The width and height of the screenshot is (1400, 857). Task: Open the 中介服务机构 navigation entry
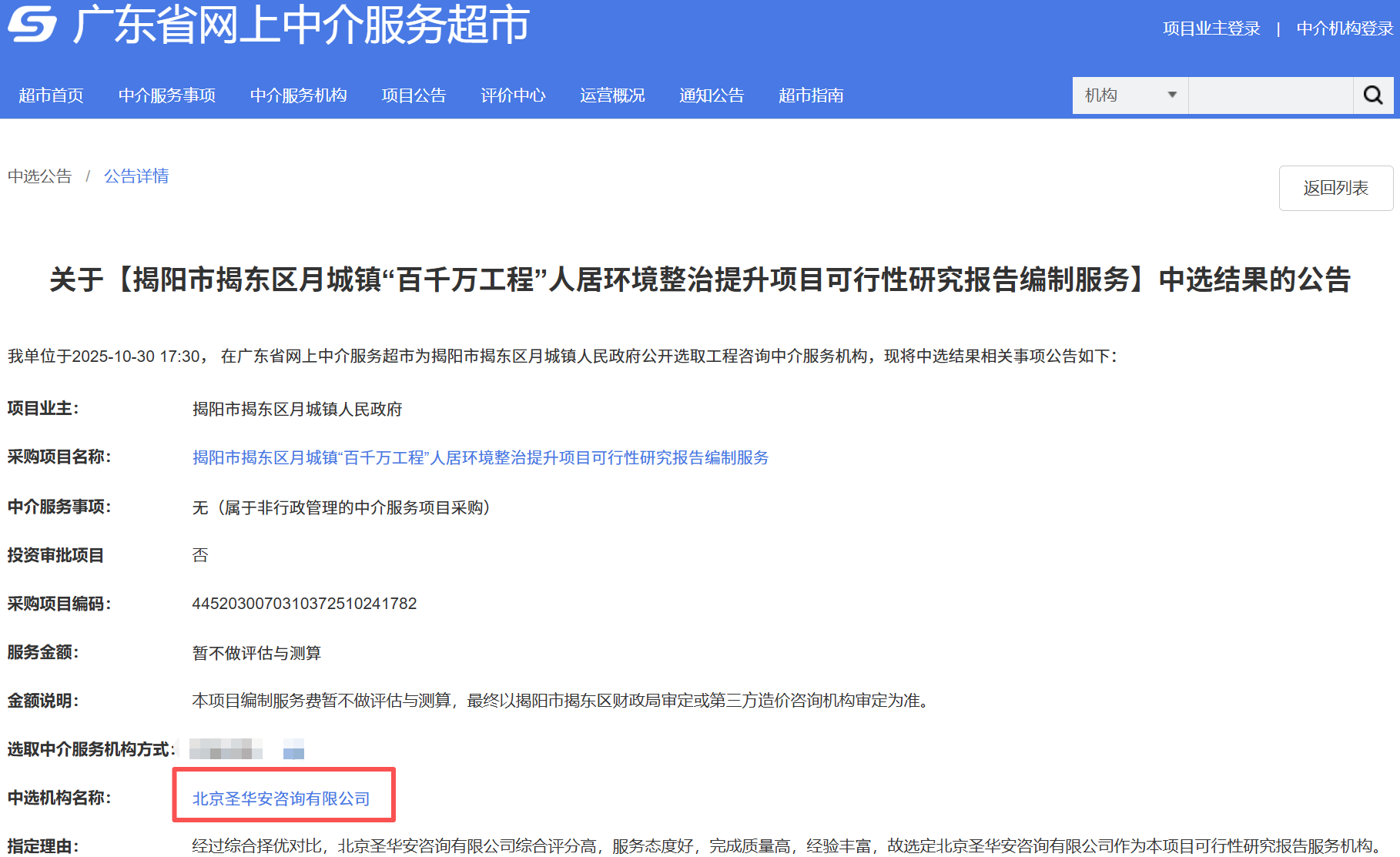299,95
